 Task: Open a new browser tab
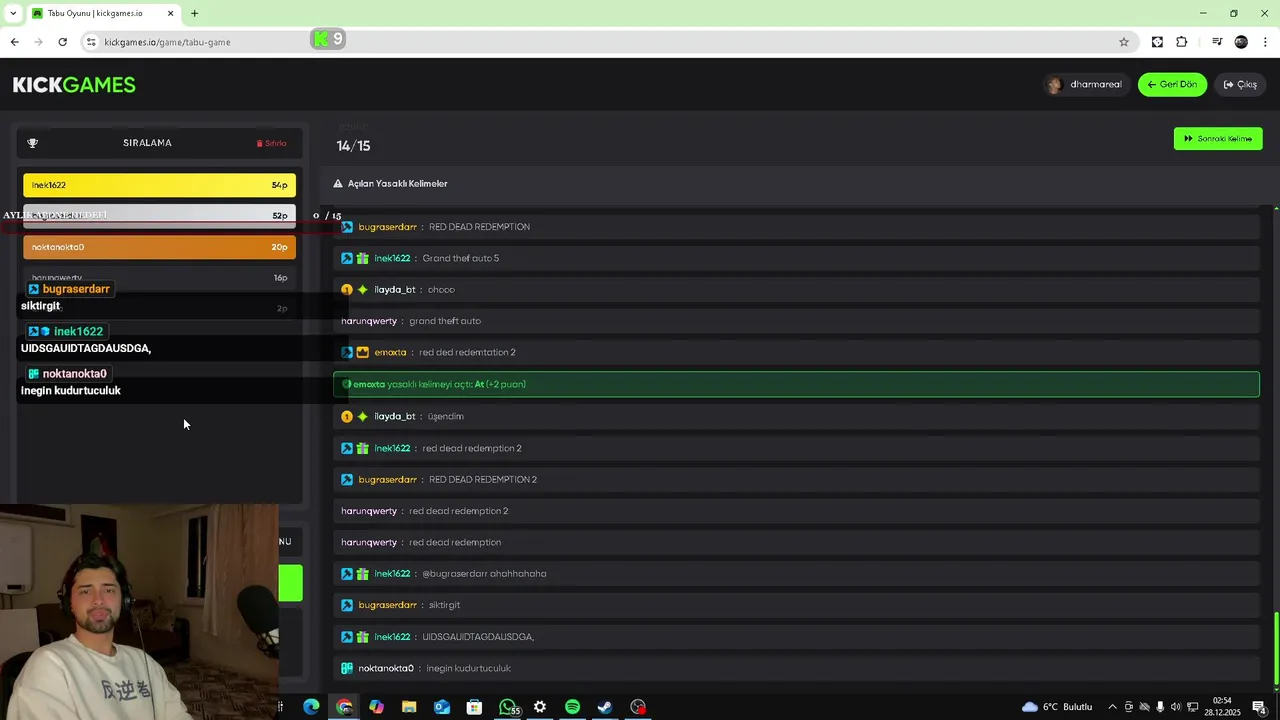point(195,14)
